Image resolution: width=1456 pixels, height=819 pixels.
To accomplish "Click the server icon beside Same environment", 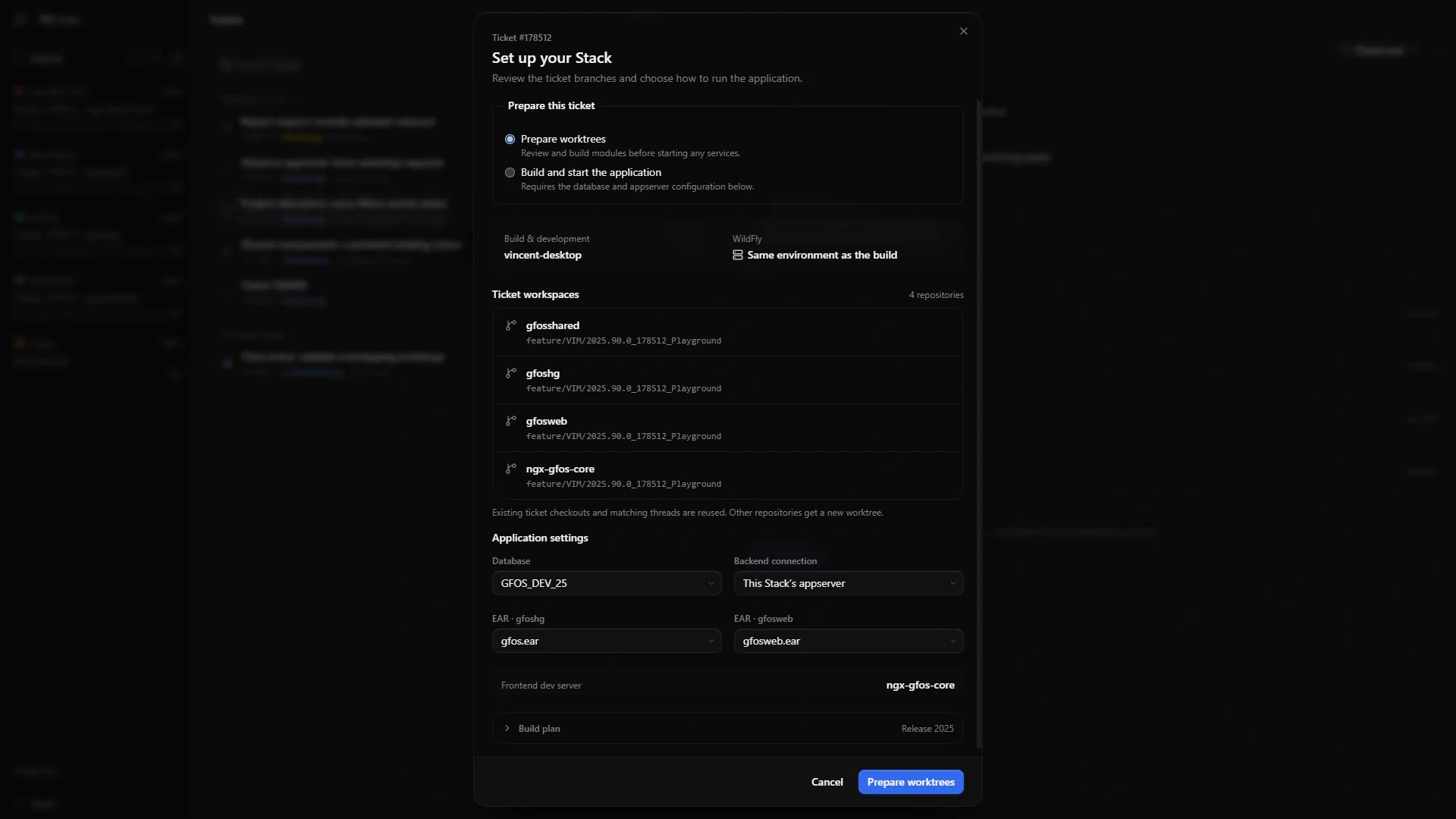I will tap(738, 256).
